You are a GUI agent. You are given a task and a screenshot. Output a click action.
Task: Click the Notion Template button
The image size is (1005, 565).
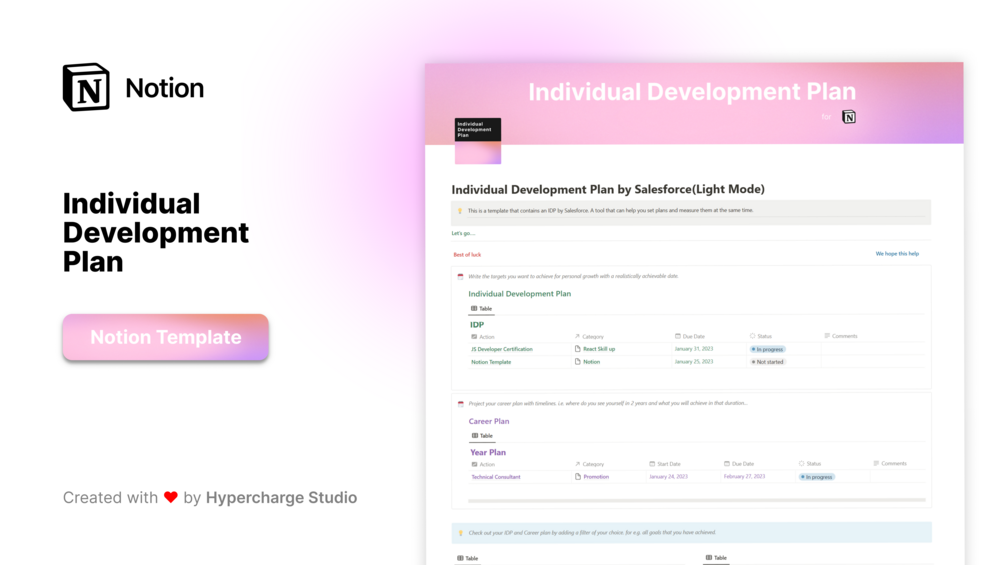point(165,337)
